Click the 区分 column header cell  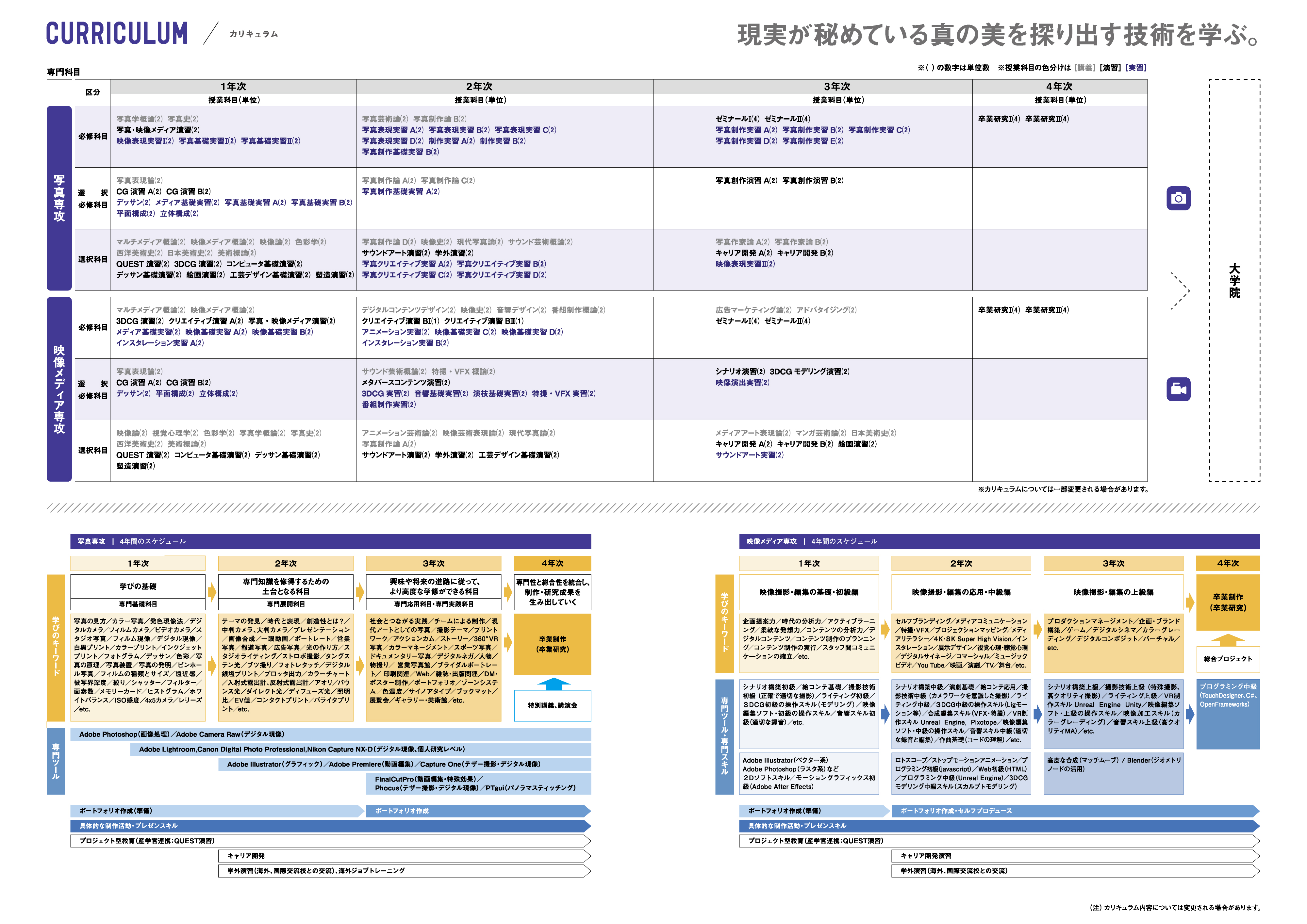tap(93, 92)
